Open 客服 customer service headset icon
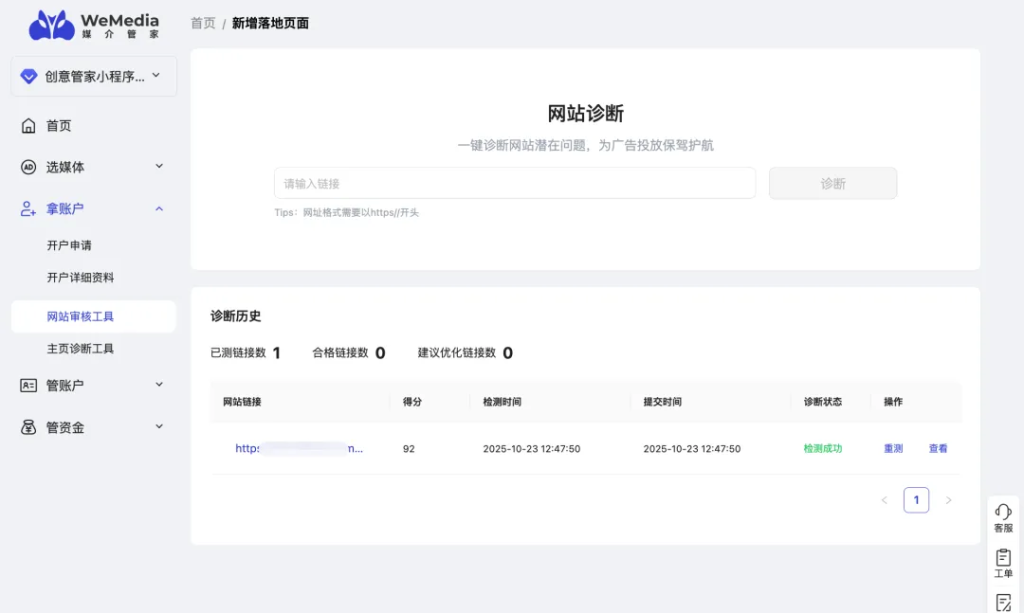This screenshot has height=613, width=1024. click(x=1003, y=512)
